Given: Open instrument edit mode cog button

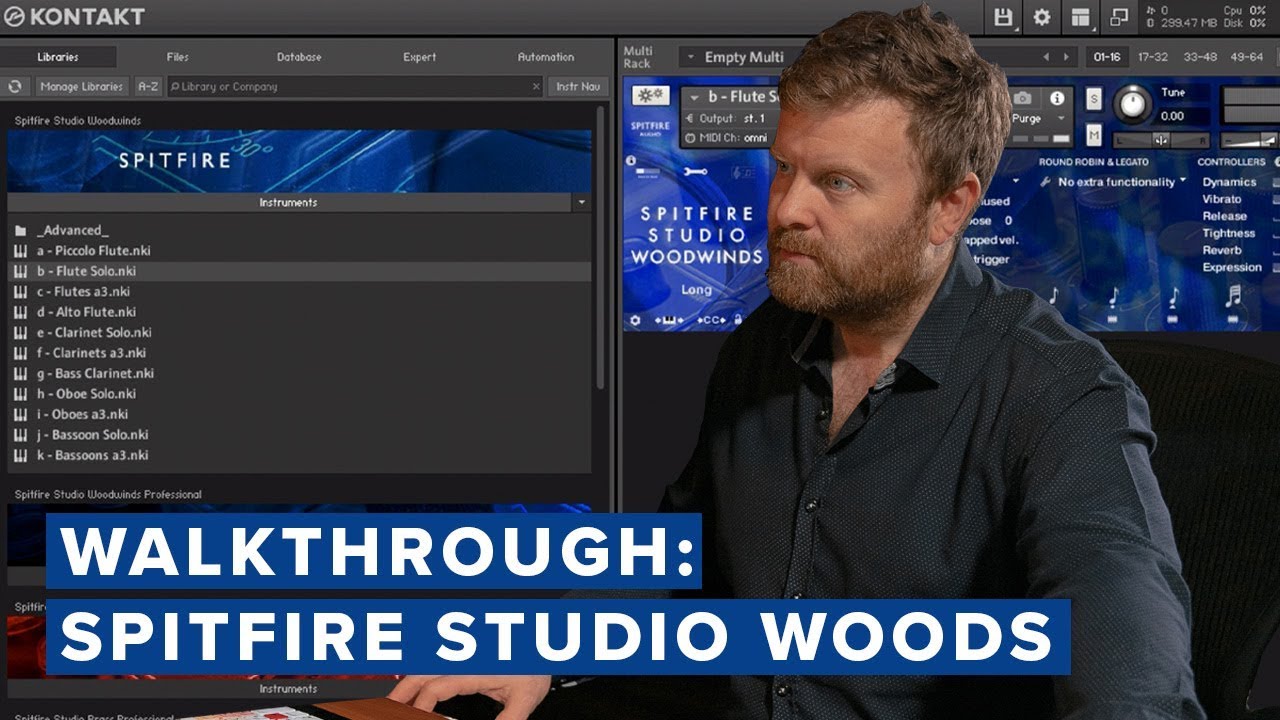Looking at the screenshot, I should click(650, 96).
